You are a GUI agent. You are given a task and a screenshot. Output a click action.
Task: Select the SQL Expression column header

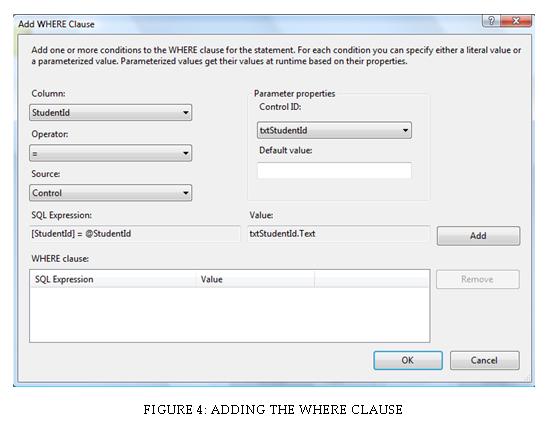coord(113,279)
